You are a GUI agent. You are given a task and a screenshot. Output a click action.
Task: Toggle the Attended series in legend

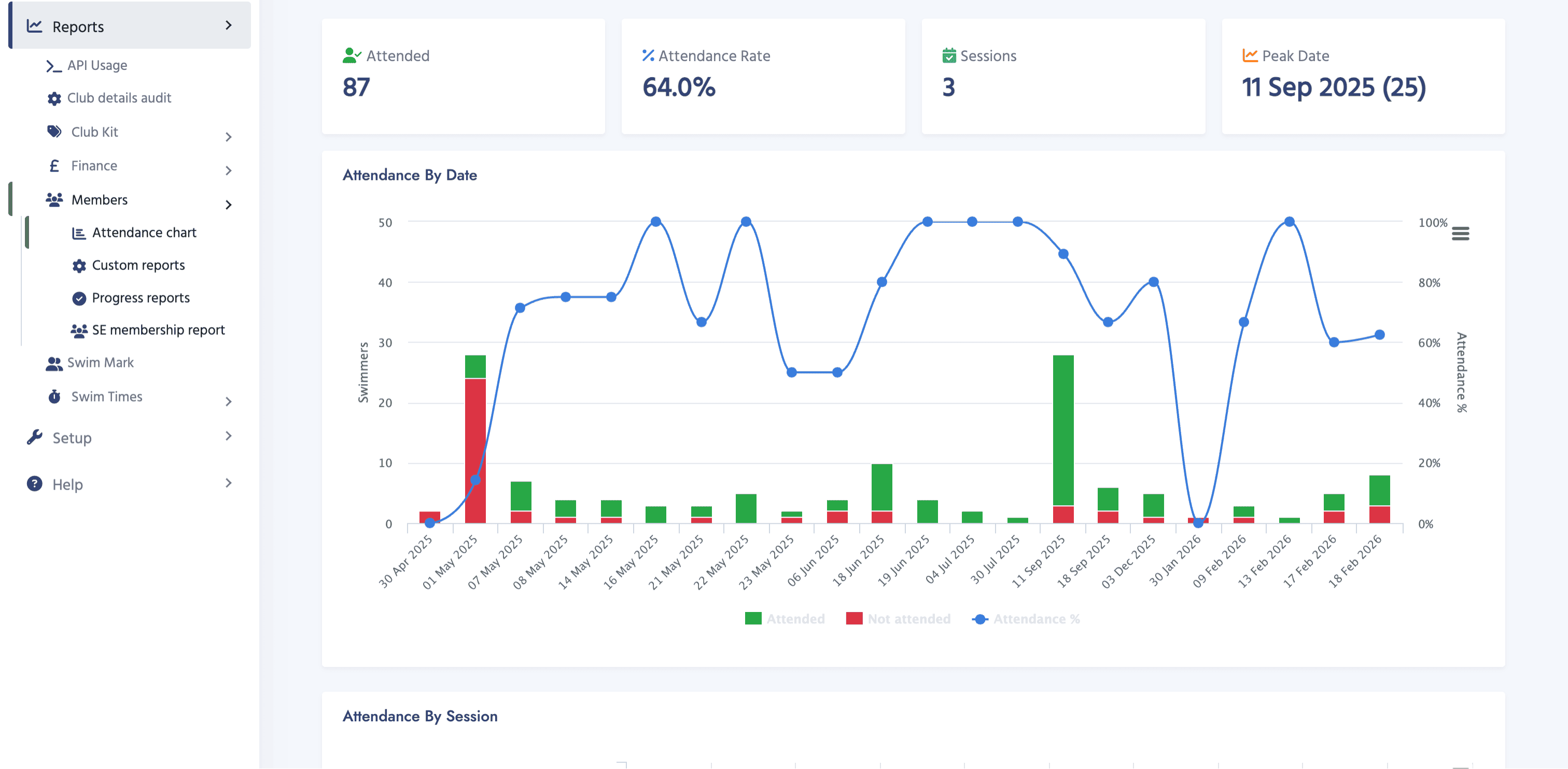tap(785, 619)
